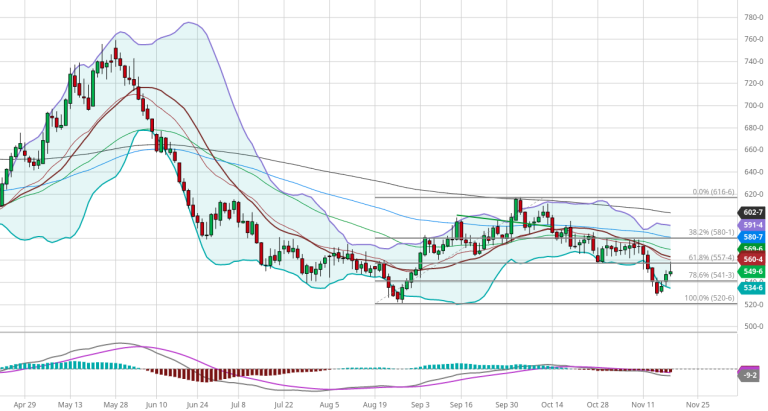Select the 0.0% (616-6) Fibonacci level
768x411 pixels.
pos(714,192)
